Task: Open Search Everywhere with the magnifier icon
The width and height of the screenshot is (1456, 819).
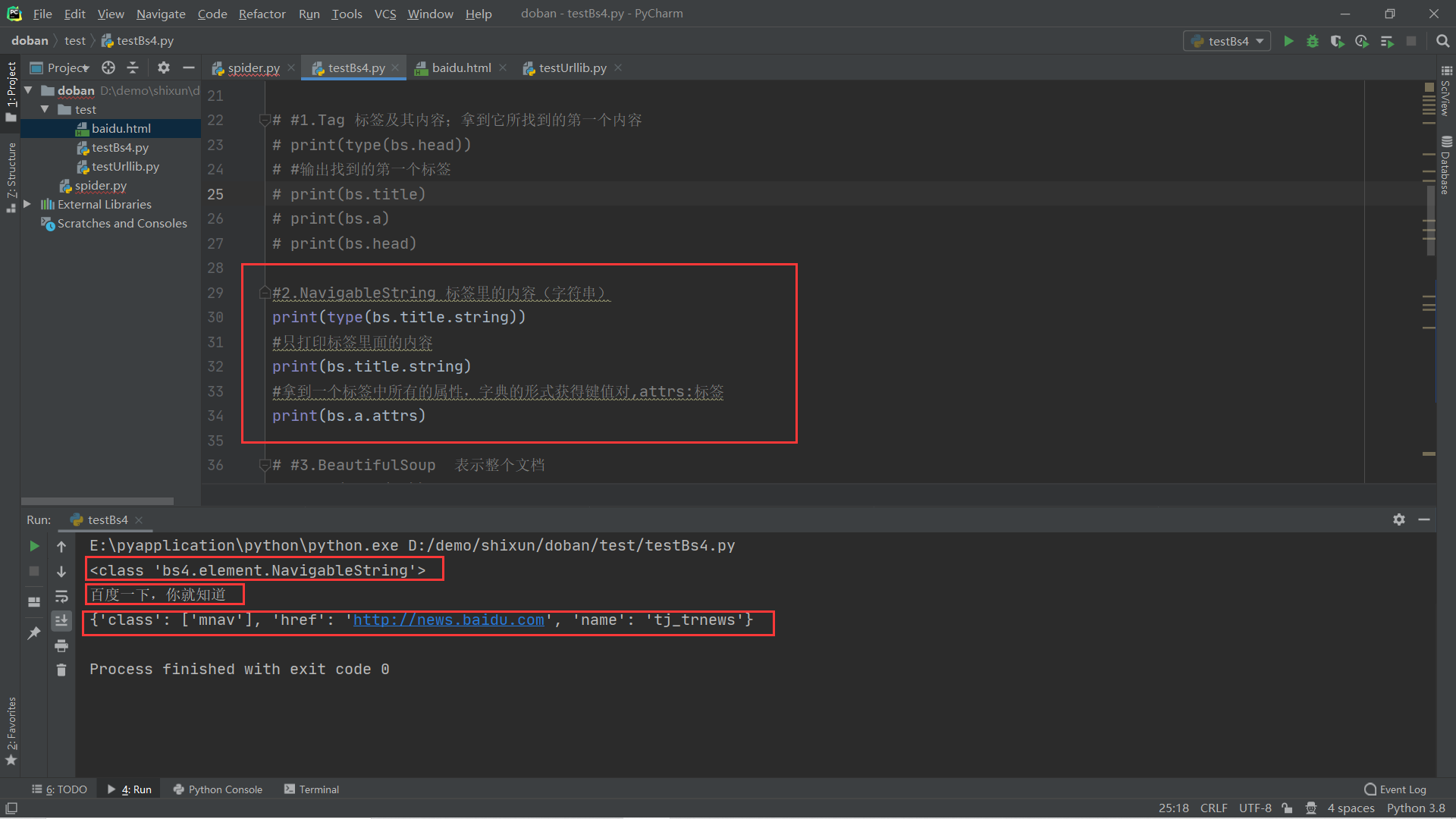Action: 1442,41
